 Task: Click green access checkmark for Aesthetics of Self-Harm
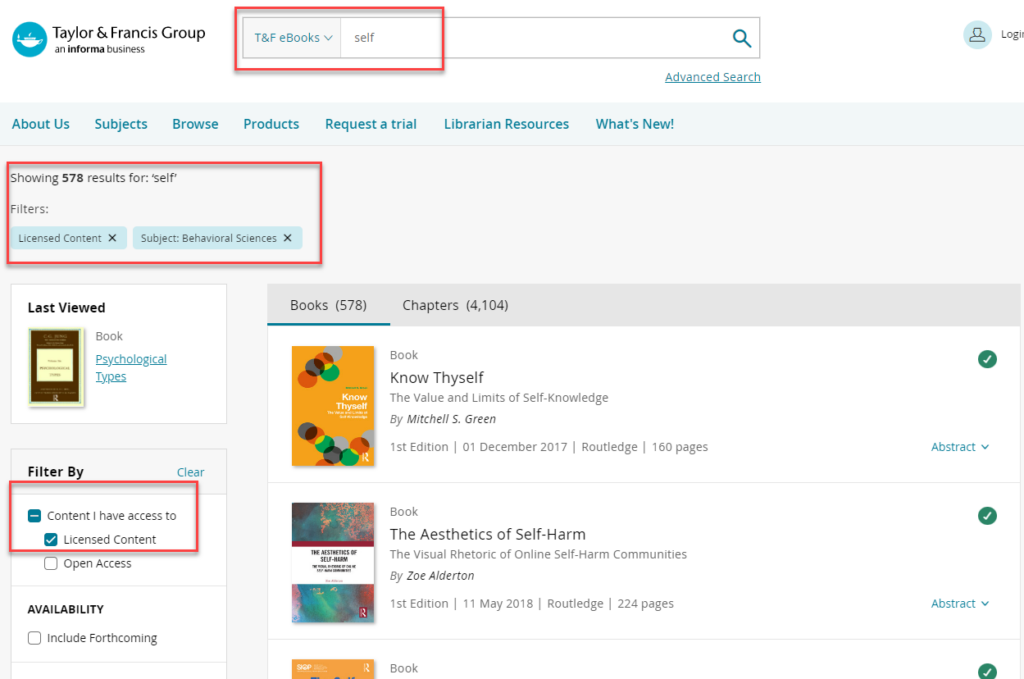pos(987,516)
